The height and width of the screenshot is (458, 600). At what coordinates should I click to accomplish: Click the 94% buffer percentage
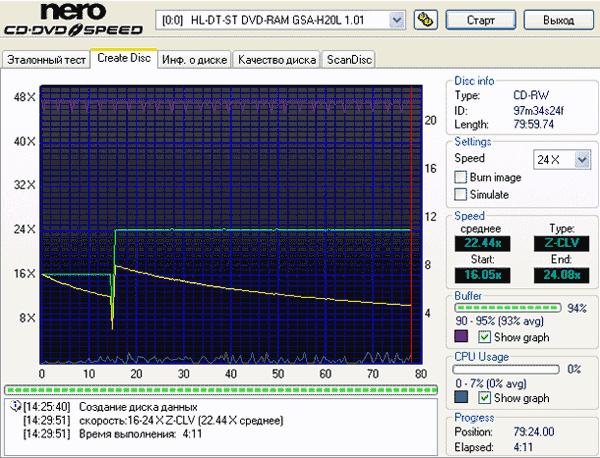pyautogui.click(x=577, y=308)
